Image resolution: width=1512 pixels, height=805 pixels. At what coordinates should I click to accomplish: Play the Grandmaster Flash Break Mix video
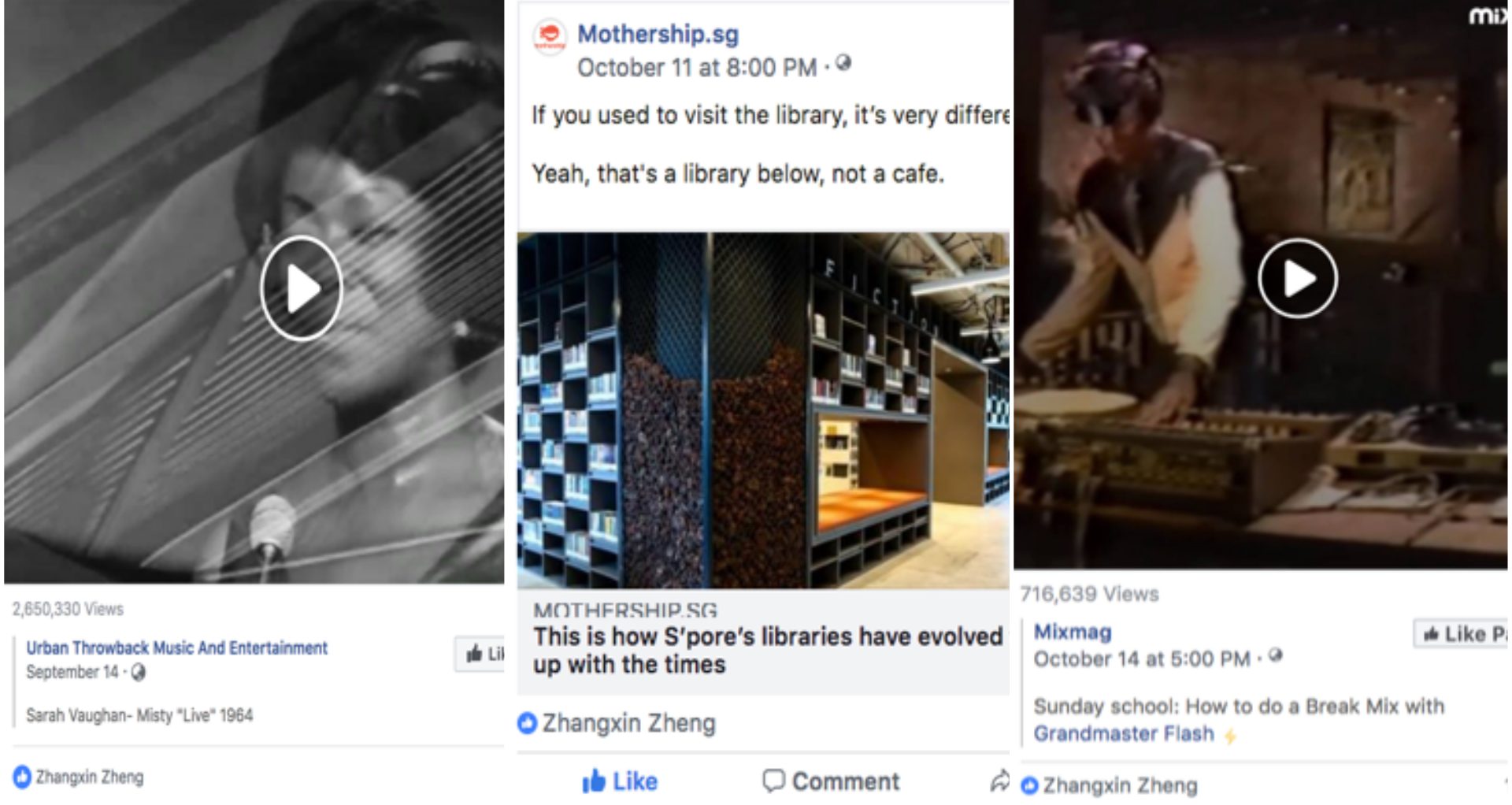[x=1298, y=278]
